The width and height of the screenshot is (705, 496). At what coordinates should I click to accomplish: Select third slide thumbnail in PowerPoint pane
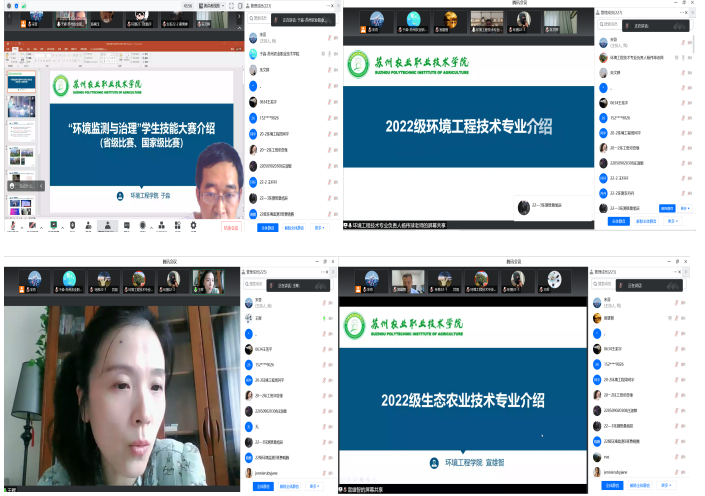(22, 131)
